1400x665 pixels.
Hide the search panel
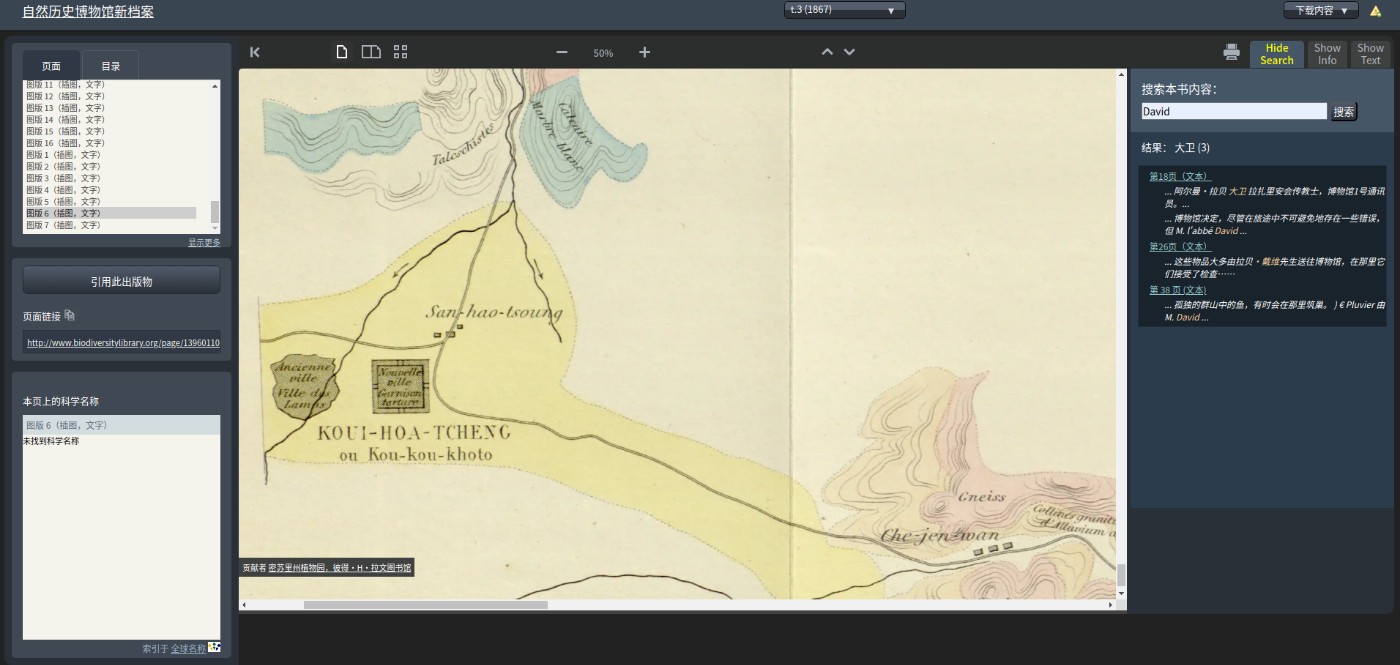(x=1277, y=54)
